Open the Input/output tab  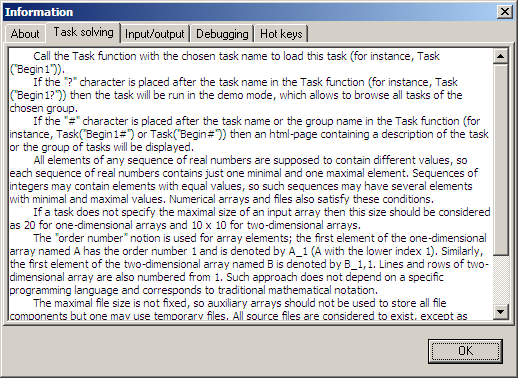pyautogui.click(x=155, y=34)
